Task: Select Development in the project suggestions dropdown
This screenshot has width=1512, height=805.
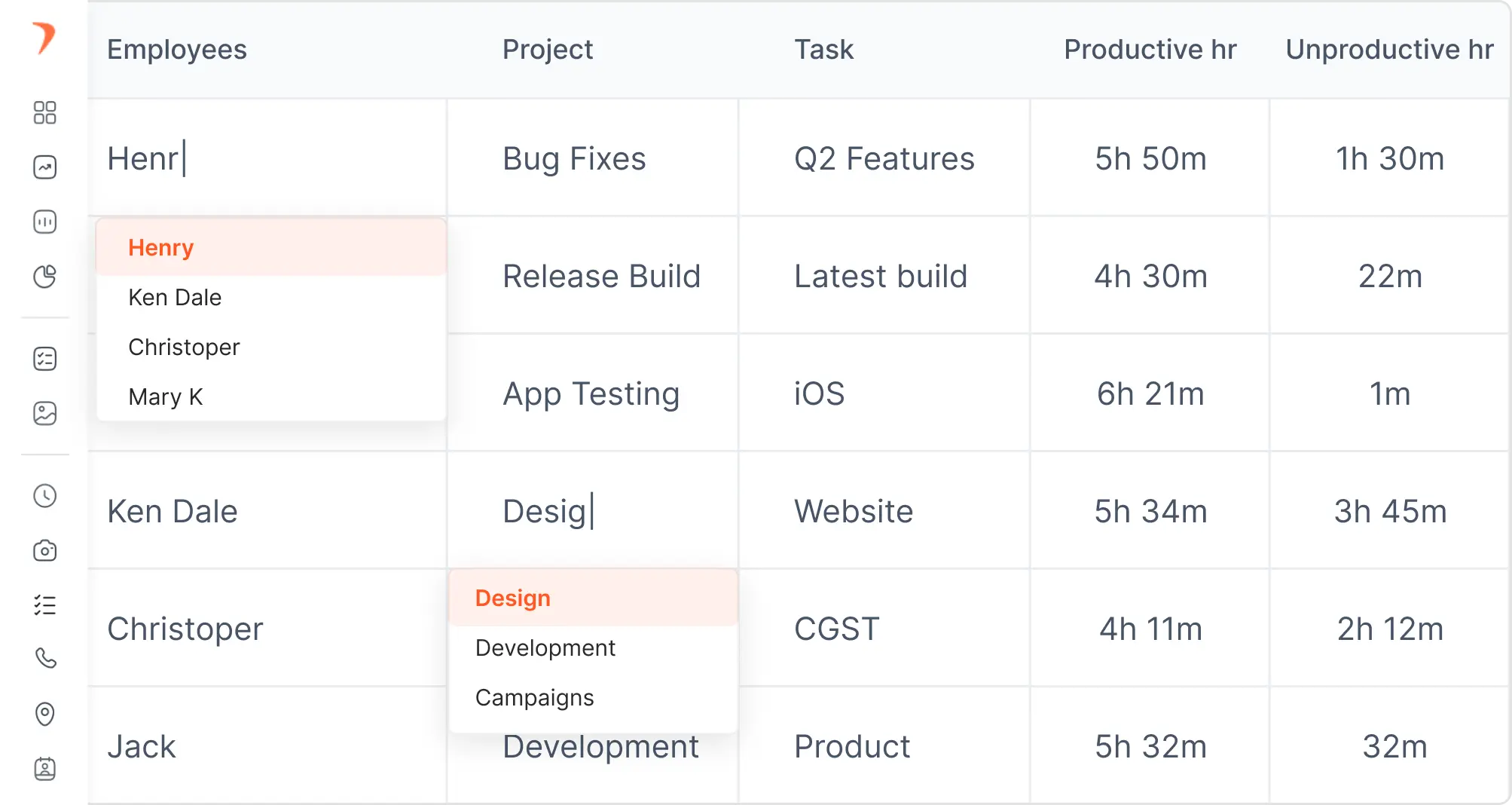Action: 594,647
